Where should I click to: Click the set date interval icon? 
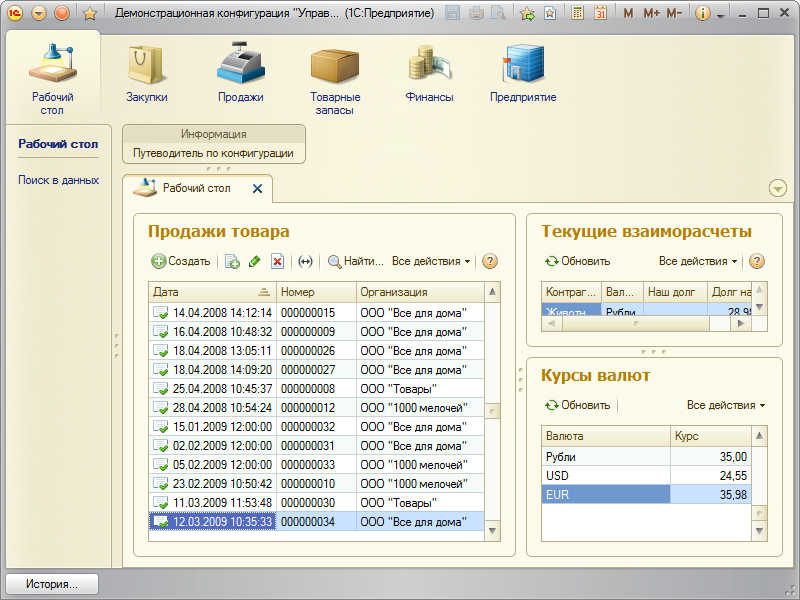click(x=306, y=261)
